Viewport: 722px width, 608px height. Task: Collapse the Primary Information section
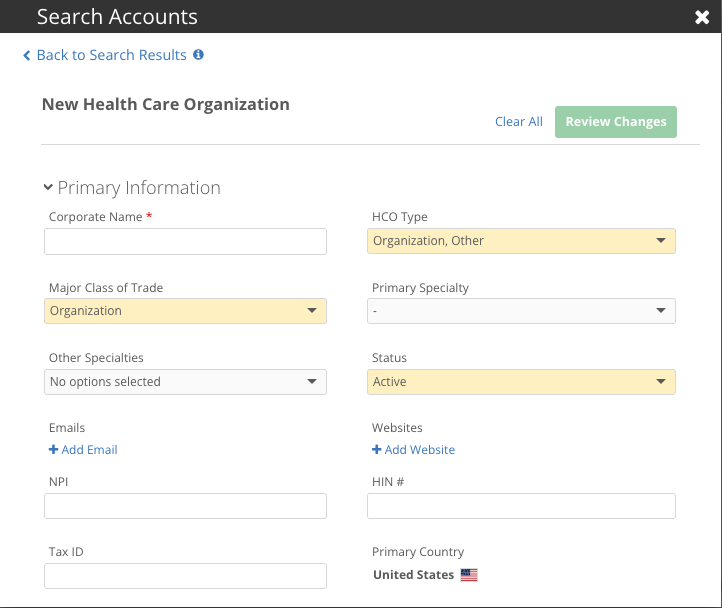(x=47, y=187)
